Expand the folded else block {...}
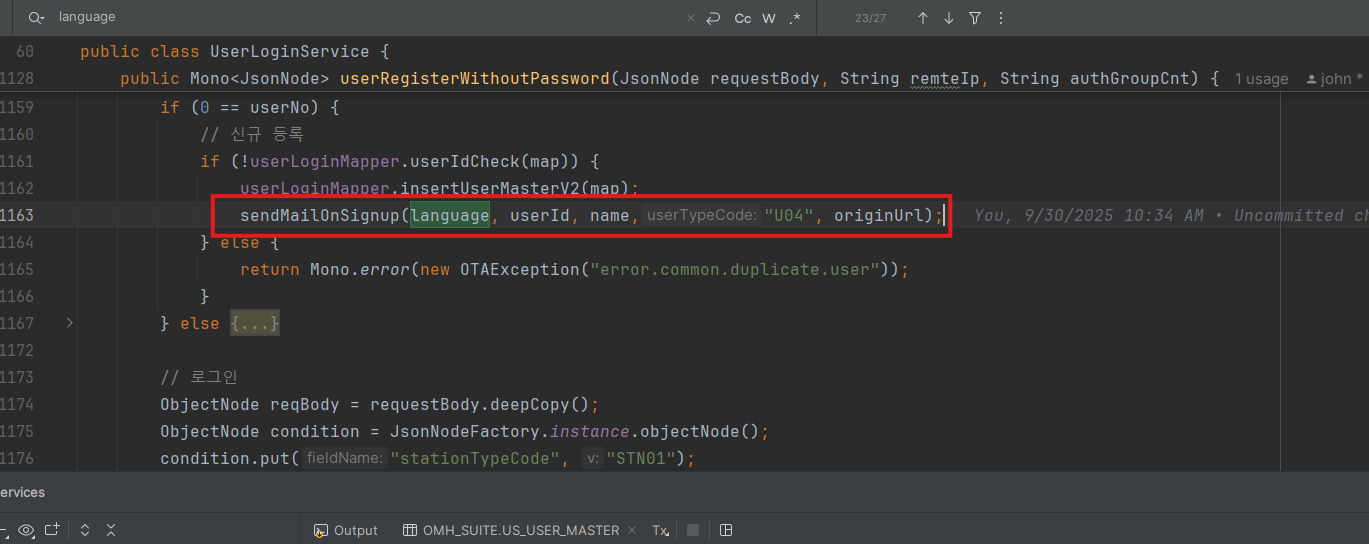Viewport: 1369px width, 544px height. tap(255, 323)
